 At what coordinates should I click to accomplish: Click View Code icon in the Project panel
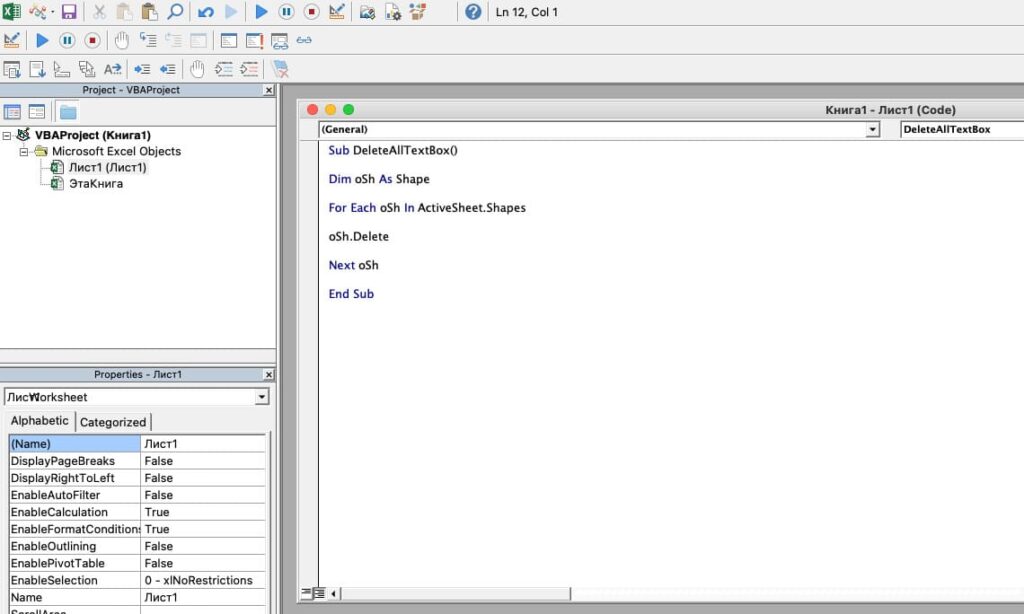click(x=13, y=112)
